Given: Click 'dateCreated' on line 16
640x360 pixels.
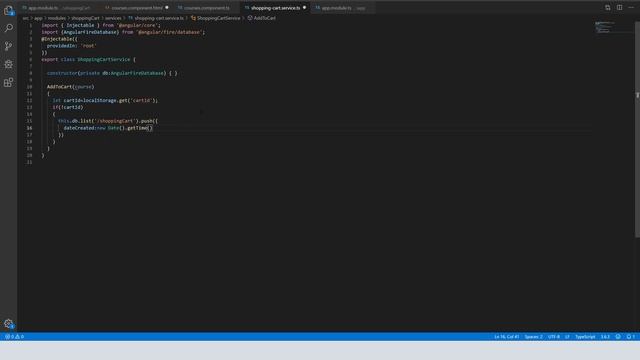Looking at the screenshot, I should click(79, 128).
